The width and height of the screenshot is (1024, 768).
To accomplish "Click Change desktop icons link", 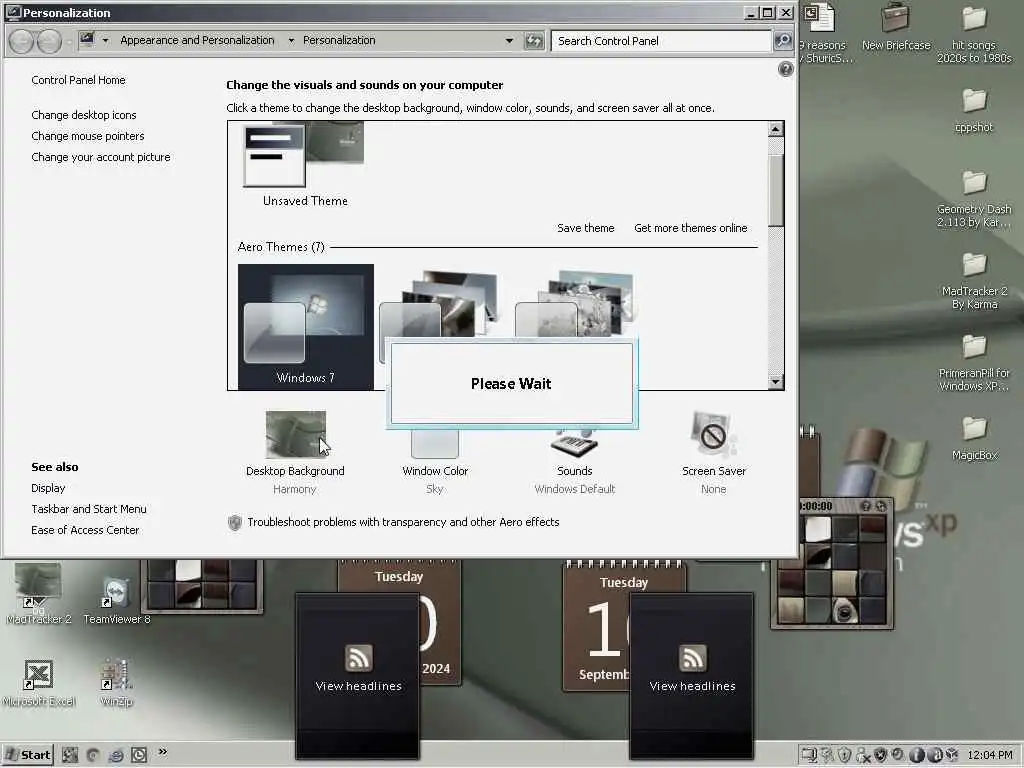I will click(84, 115).
